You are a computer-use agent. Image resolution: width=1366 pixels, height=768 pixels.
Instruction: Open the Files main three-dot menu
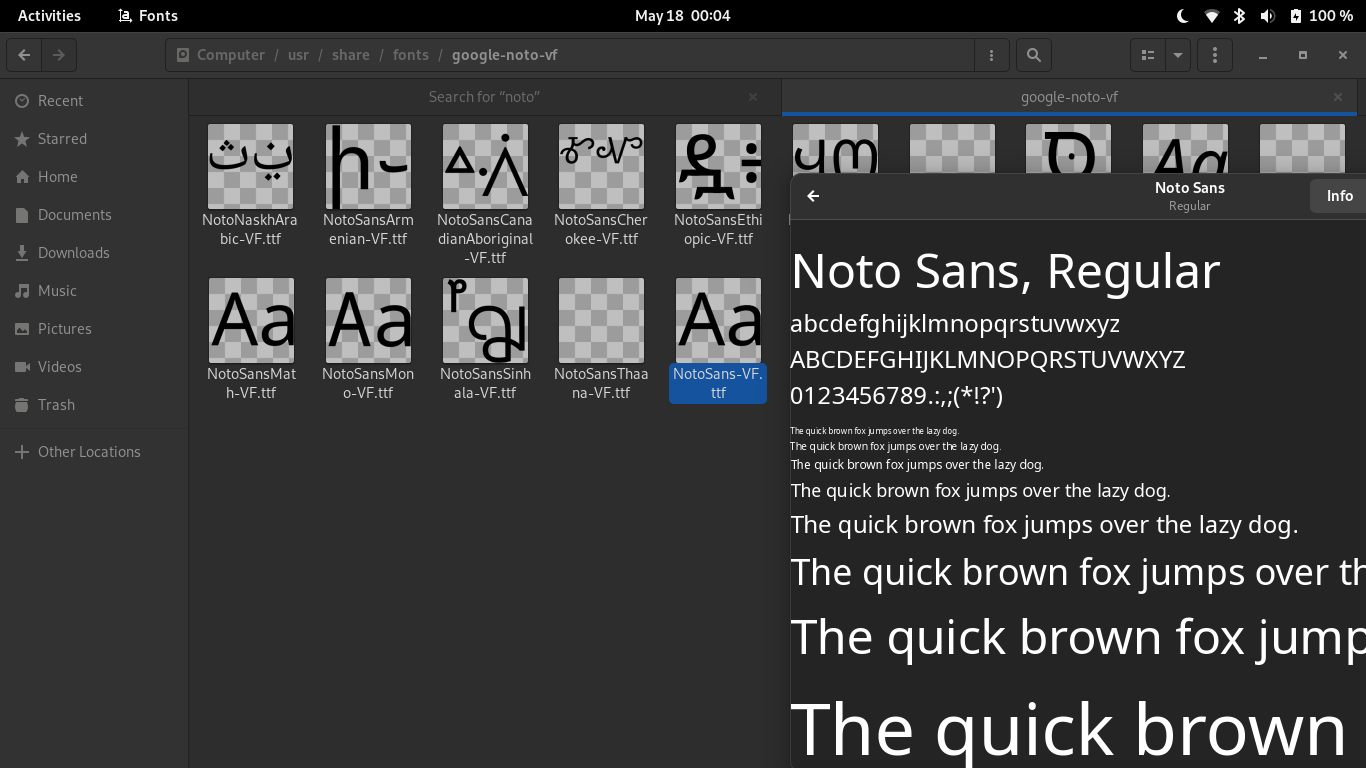click(1215, 55)
